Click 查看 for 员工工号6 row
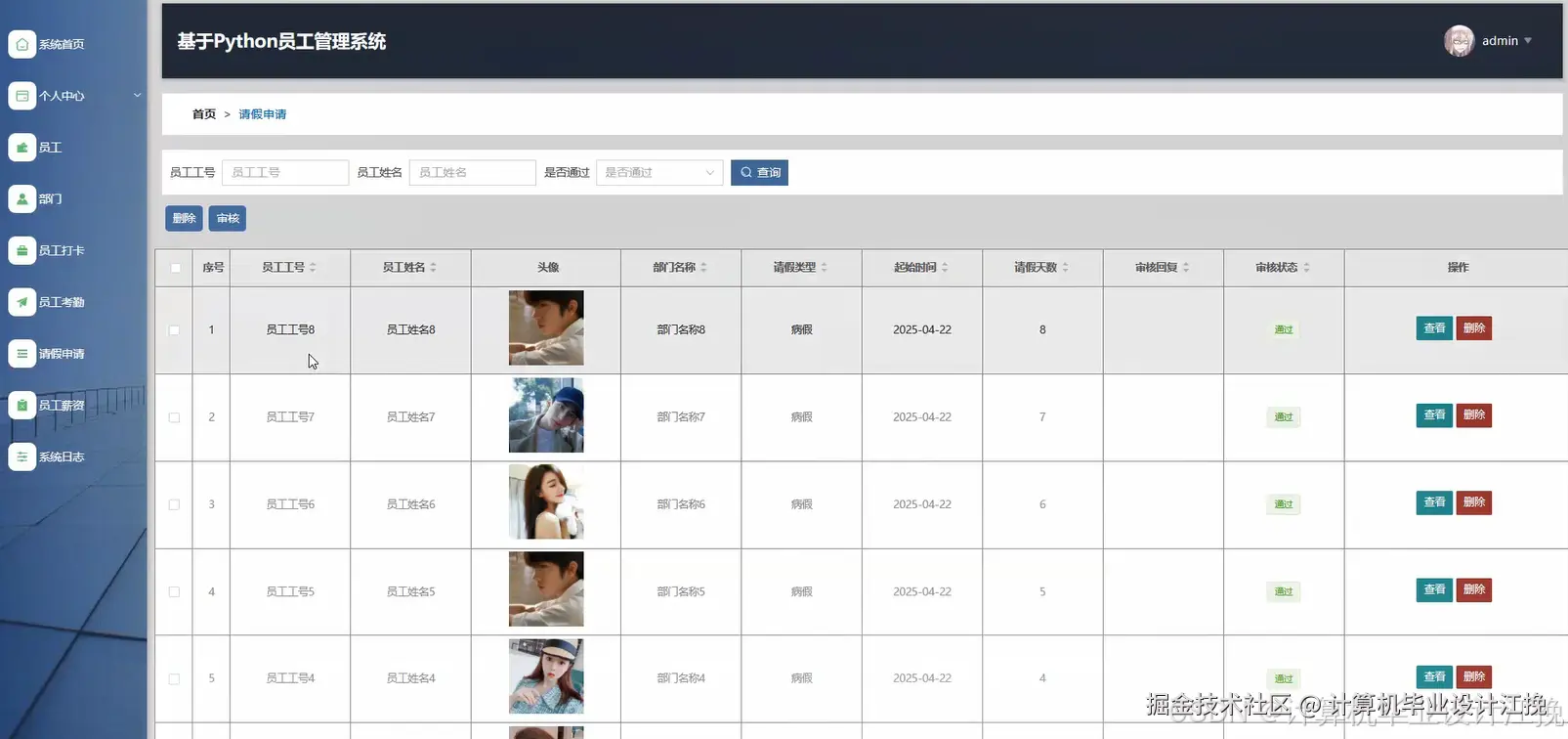The image size is (1568, 739). coord(1434,502)
